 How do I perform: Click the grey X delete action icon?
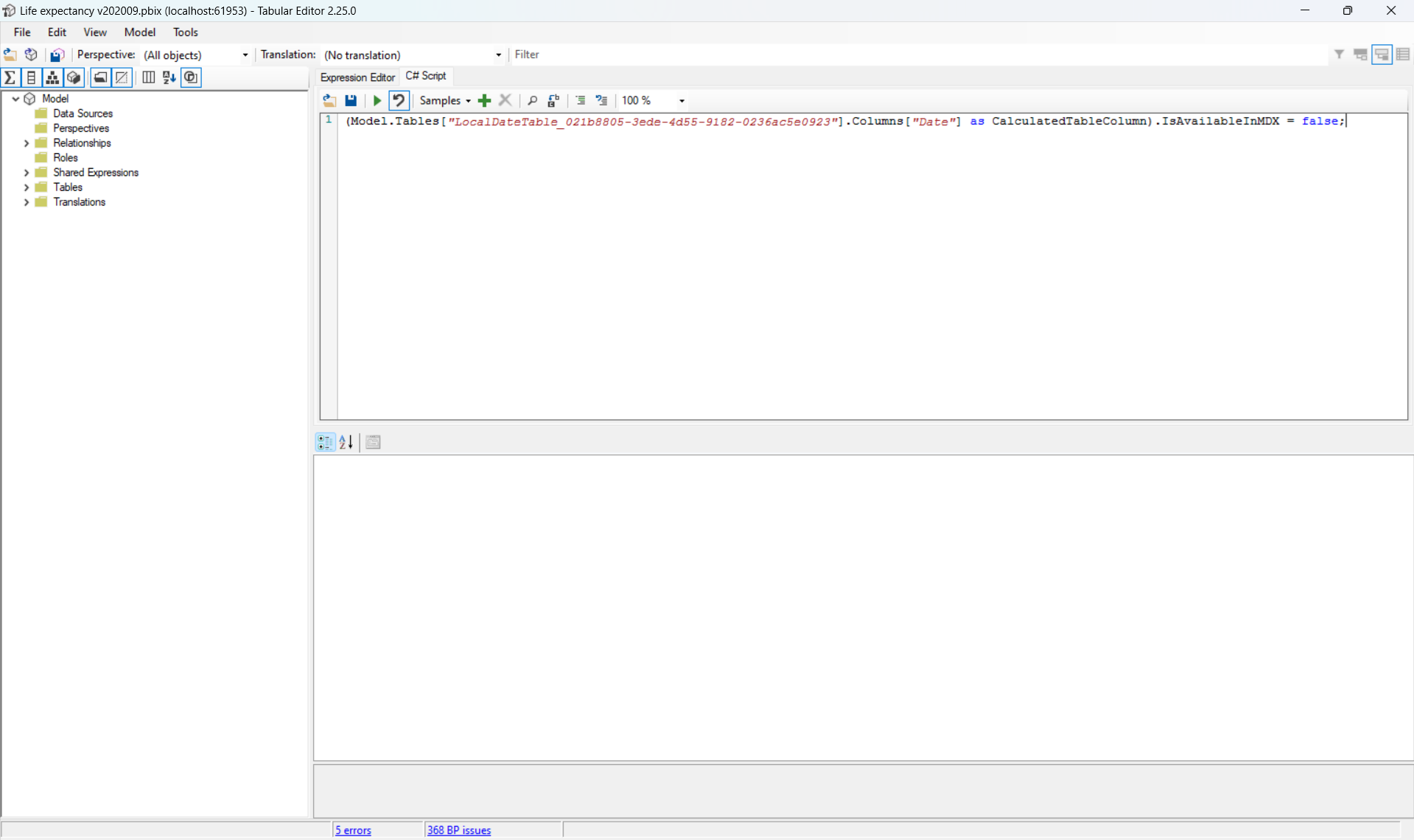505,100
